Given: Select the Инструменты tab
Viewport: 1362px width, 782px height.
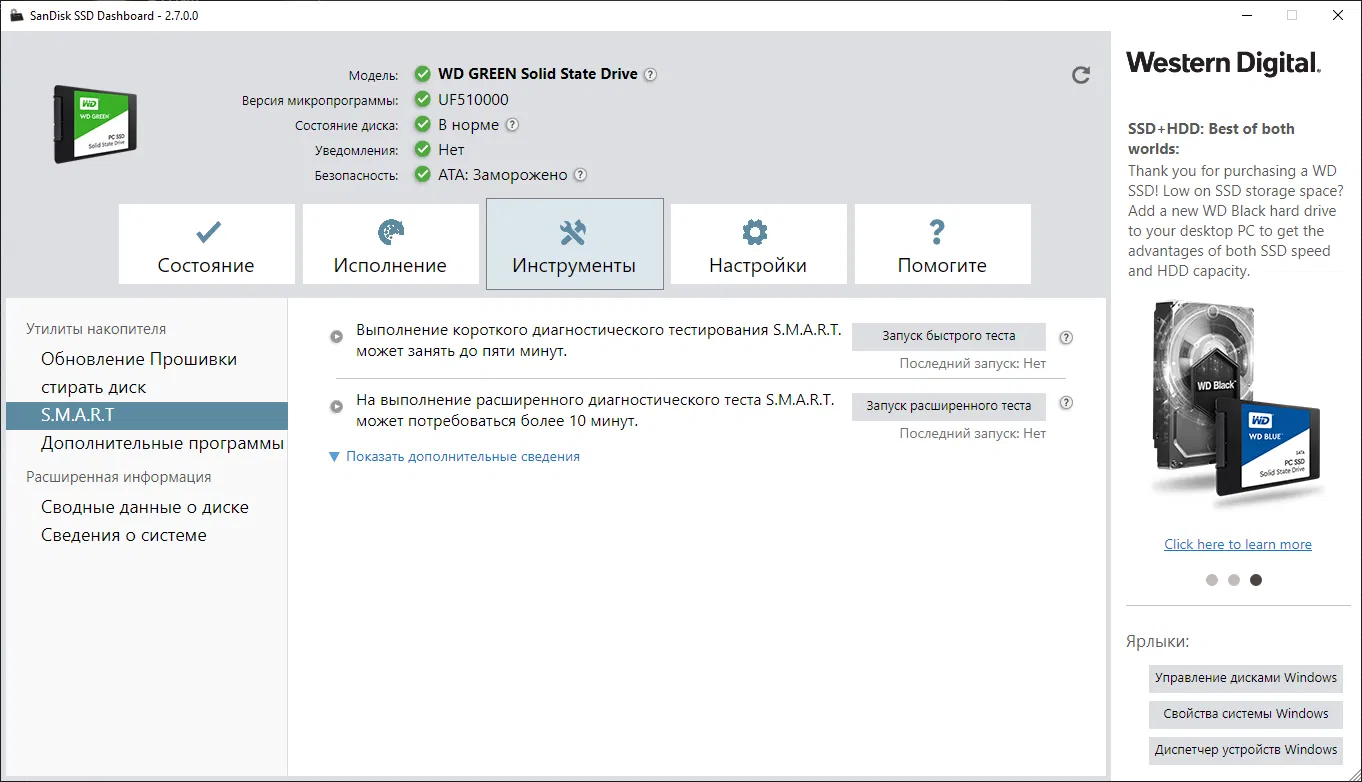Looking at the screenshot, I should (x=575, y=244).
